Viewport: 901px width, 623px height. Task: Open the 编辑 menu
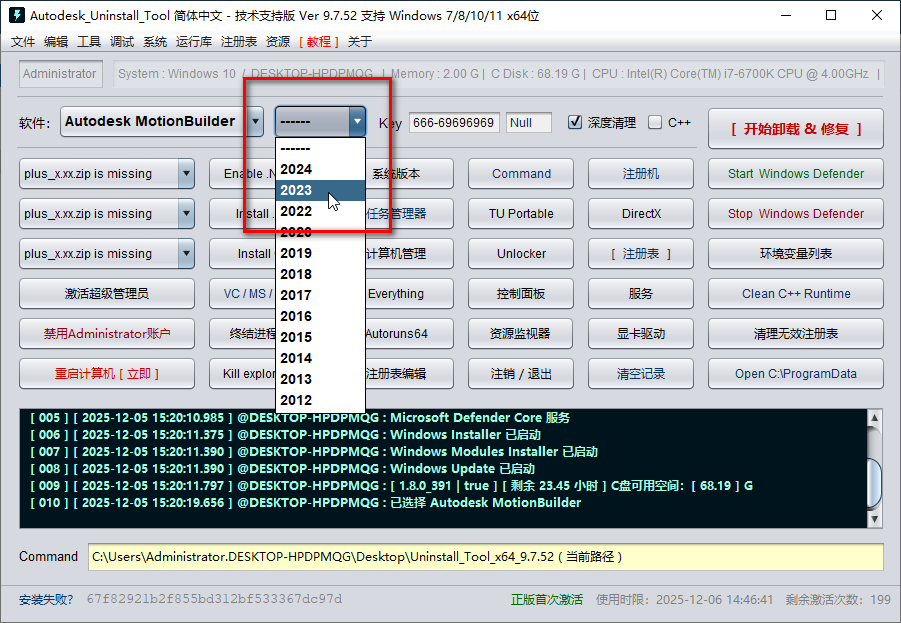tap(56, 41)
